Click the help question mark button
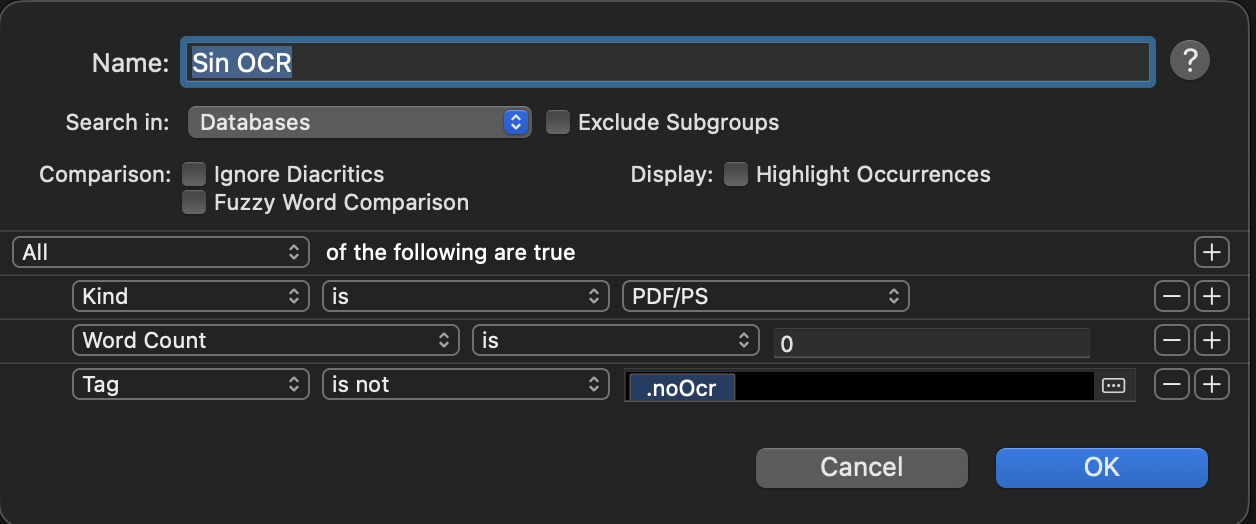The height and width of the screenshot is (524, 1256). (1189, 62)
